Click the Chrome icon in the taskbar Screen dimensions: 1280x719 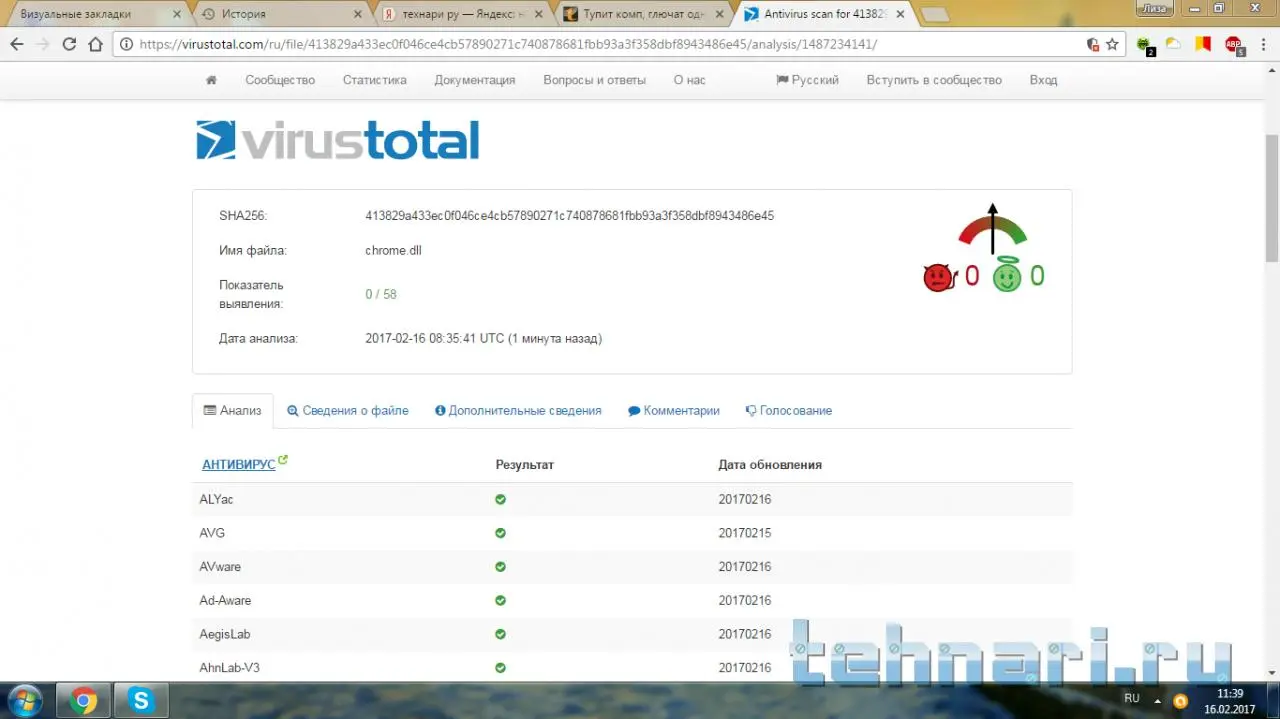(84, 701)
